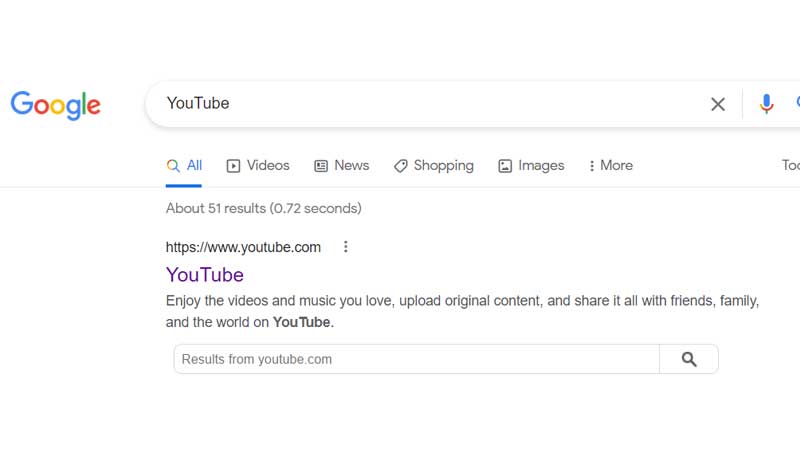Click the magnifier icon beside All

point(173,166)
